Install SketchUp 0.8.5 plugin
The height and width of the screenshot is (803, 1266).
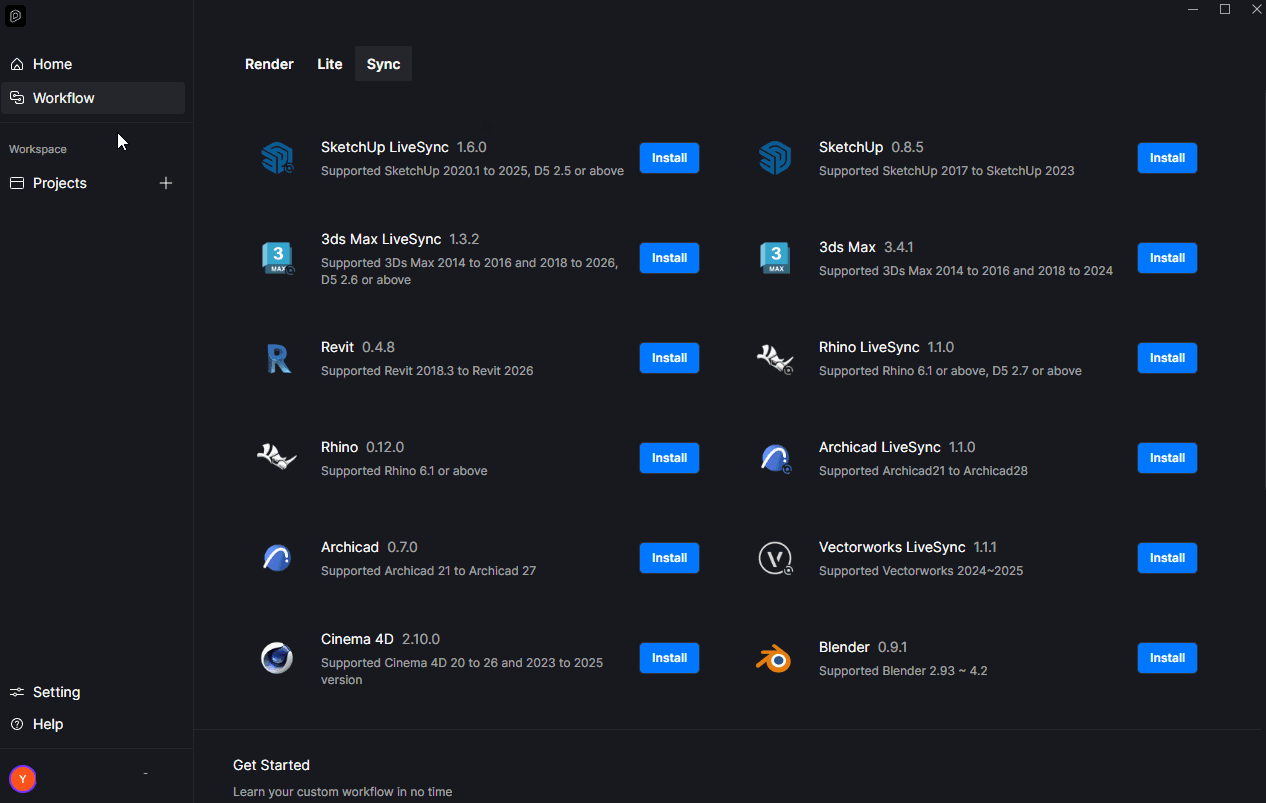click(x=1167, y=158)
